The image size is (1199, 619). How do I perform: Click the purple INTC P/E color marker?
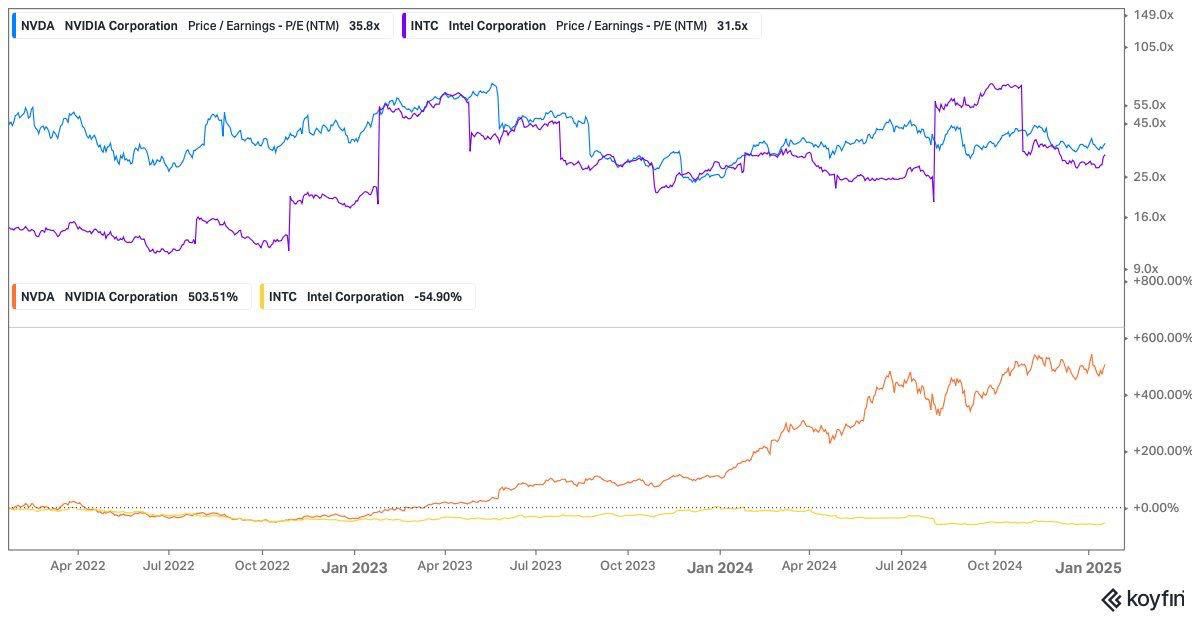pos(403,25)
